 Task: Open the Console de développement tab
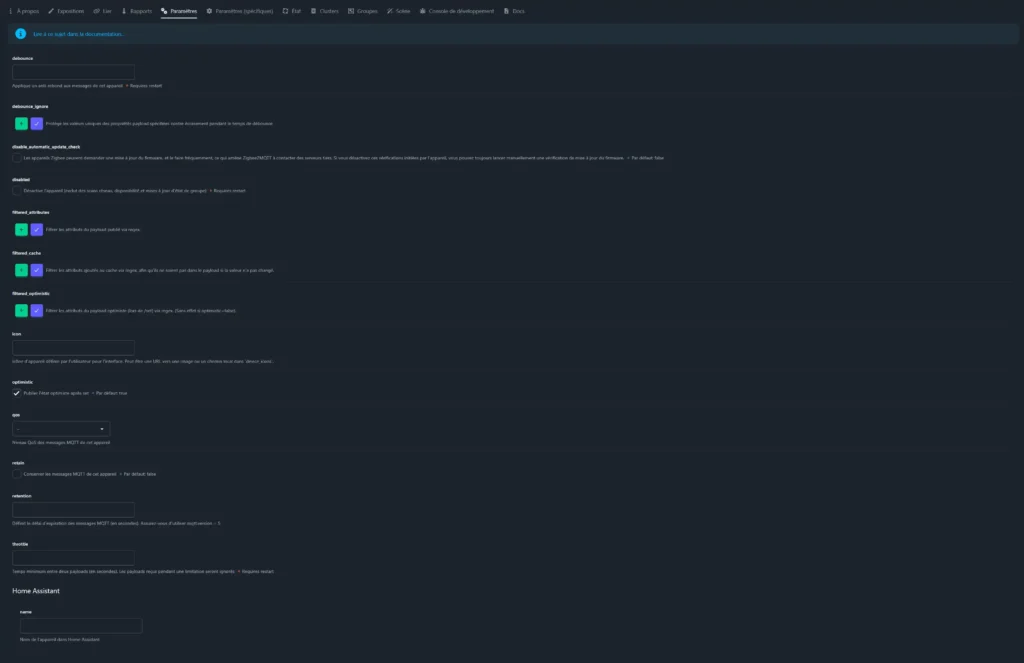[456, 11]
